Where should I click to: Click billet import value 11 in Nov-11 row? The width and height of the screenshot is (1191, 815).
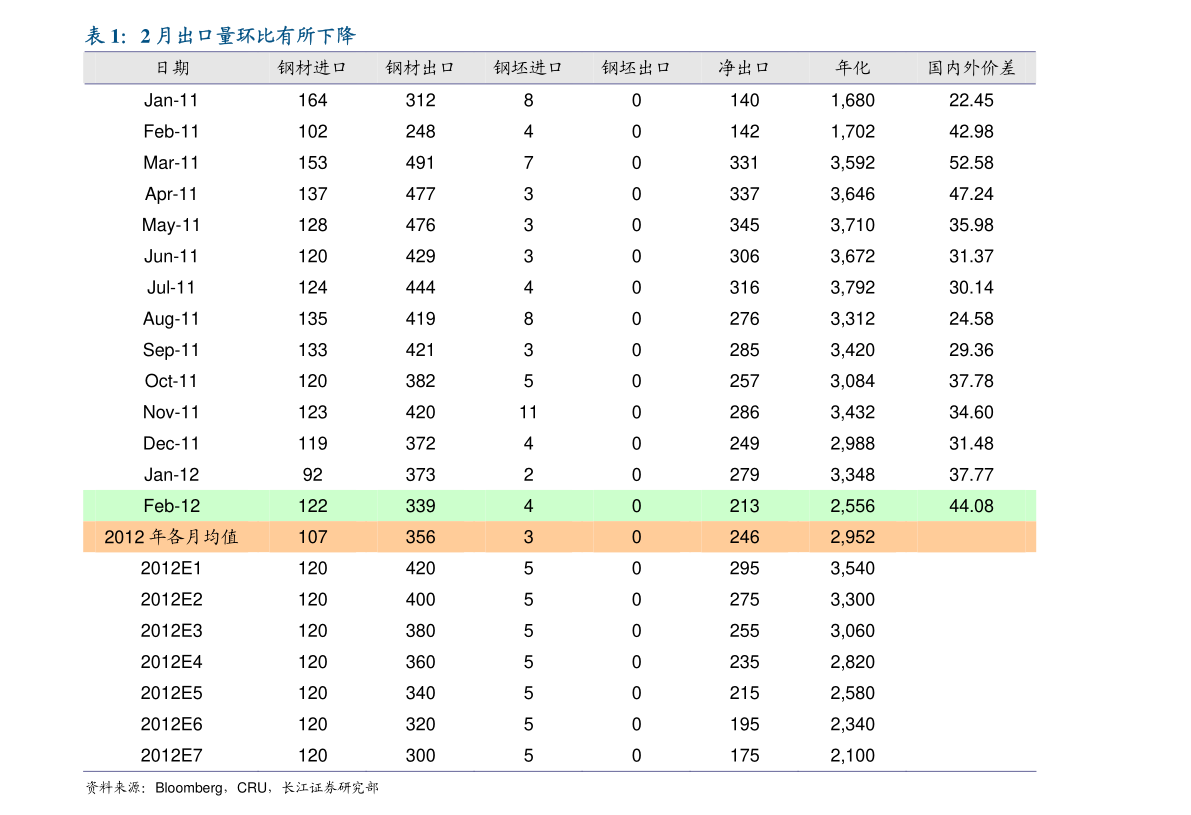(528, 412)
